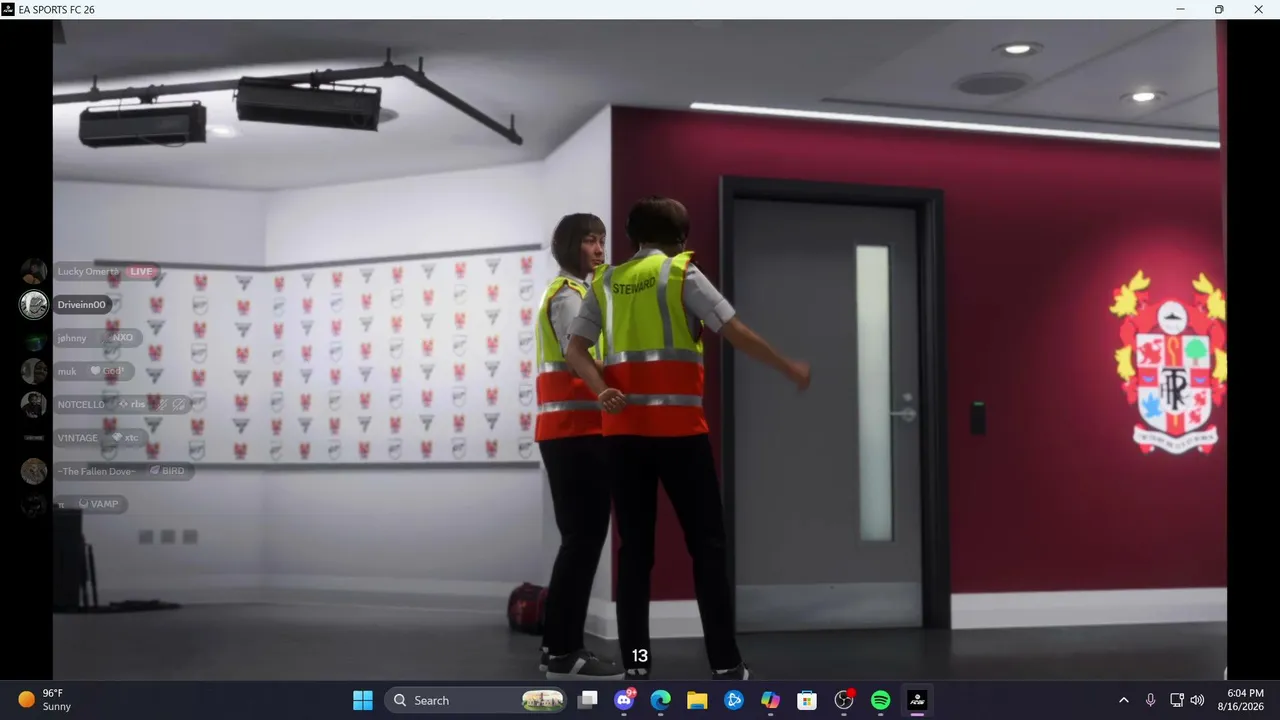Click the volume speaker icon in the tray
The image size is (1280, 720).
tap(1197, 700)
